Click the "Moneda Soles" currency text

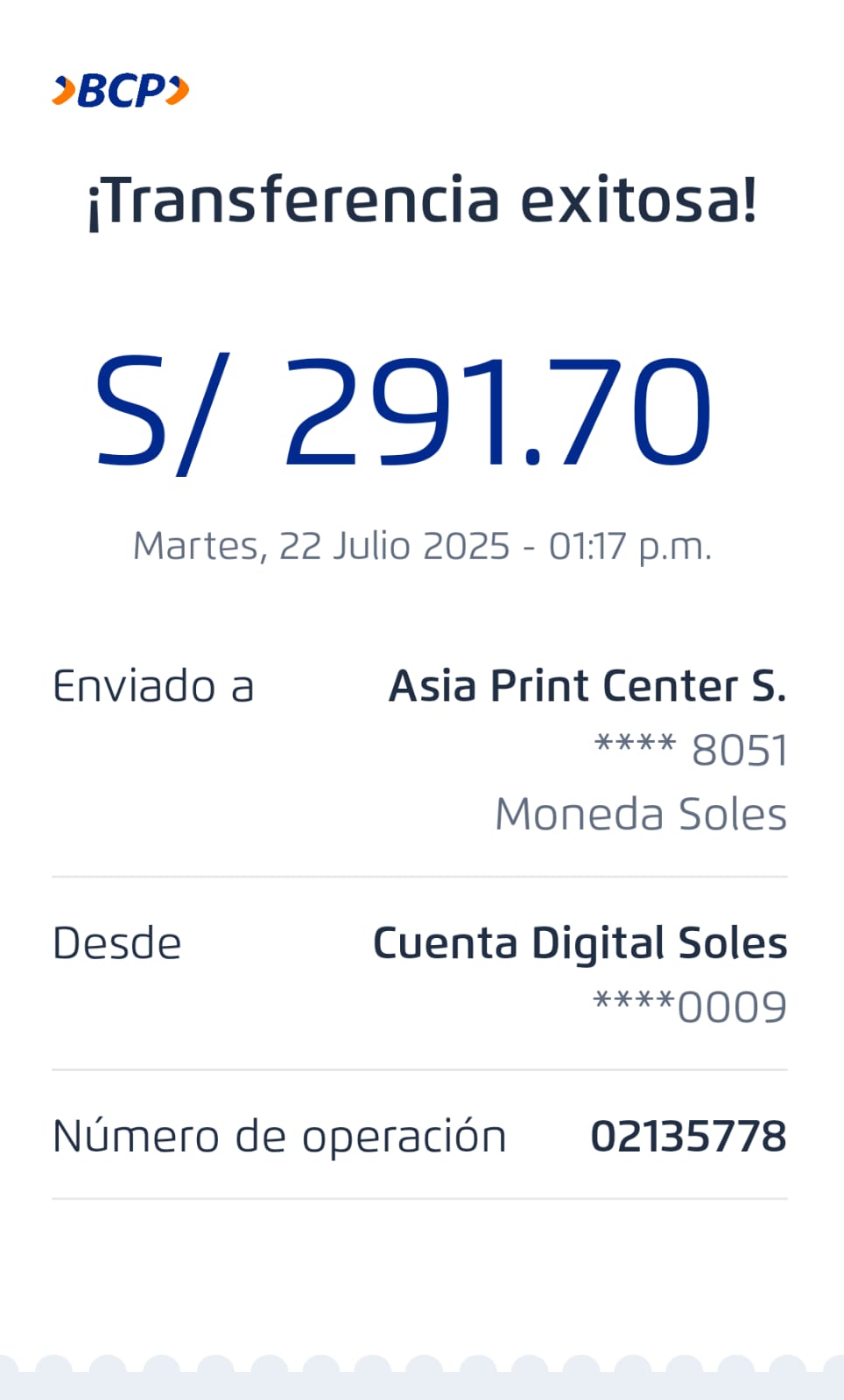641,814
